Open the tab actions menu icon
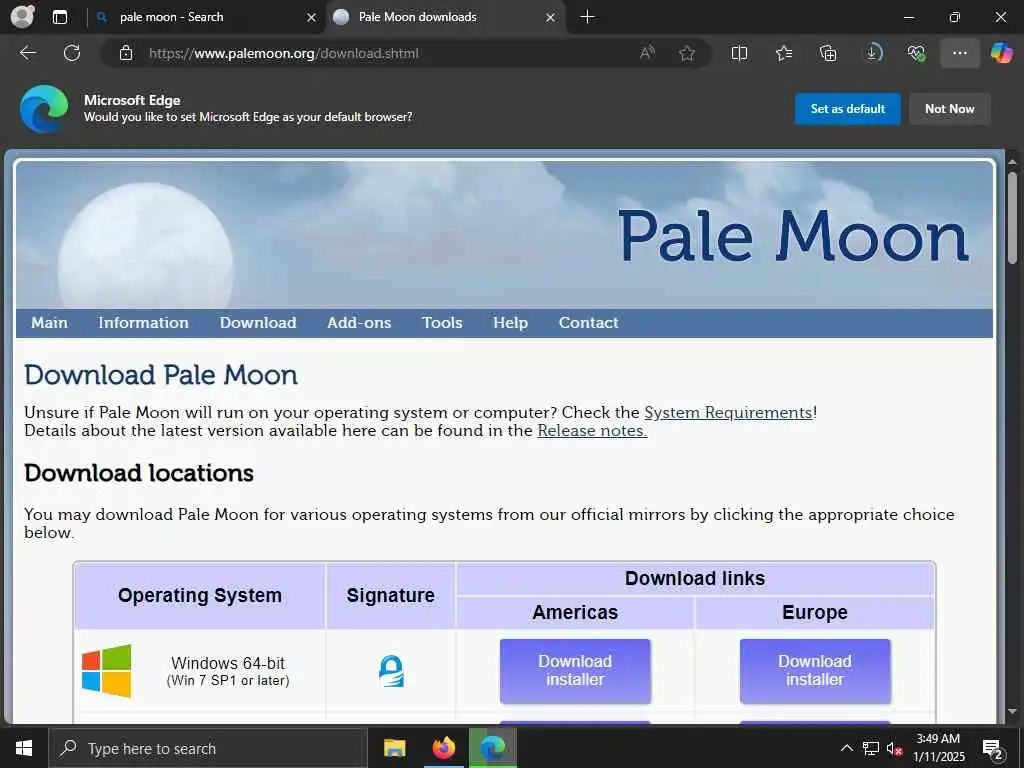Viewport: 1024px width, 768px height. (59, 17)
